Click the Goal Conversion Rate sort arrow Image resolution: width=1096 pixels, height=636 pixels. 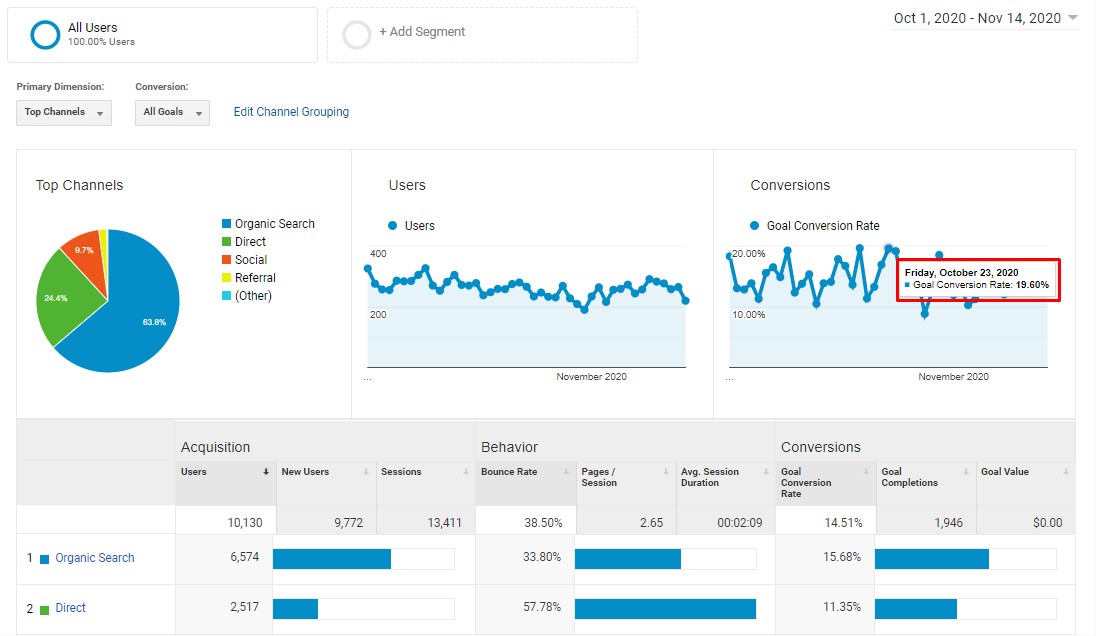click(x=864, y=471)
